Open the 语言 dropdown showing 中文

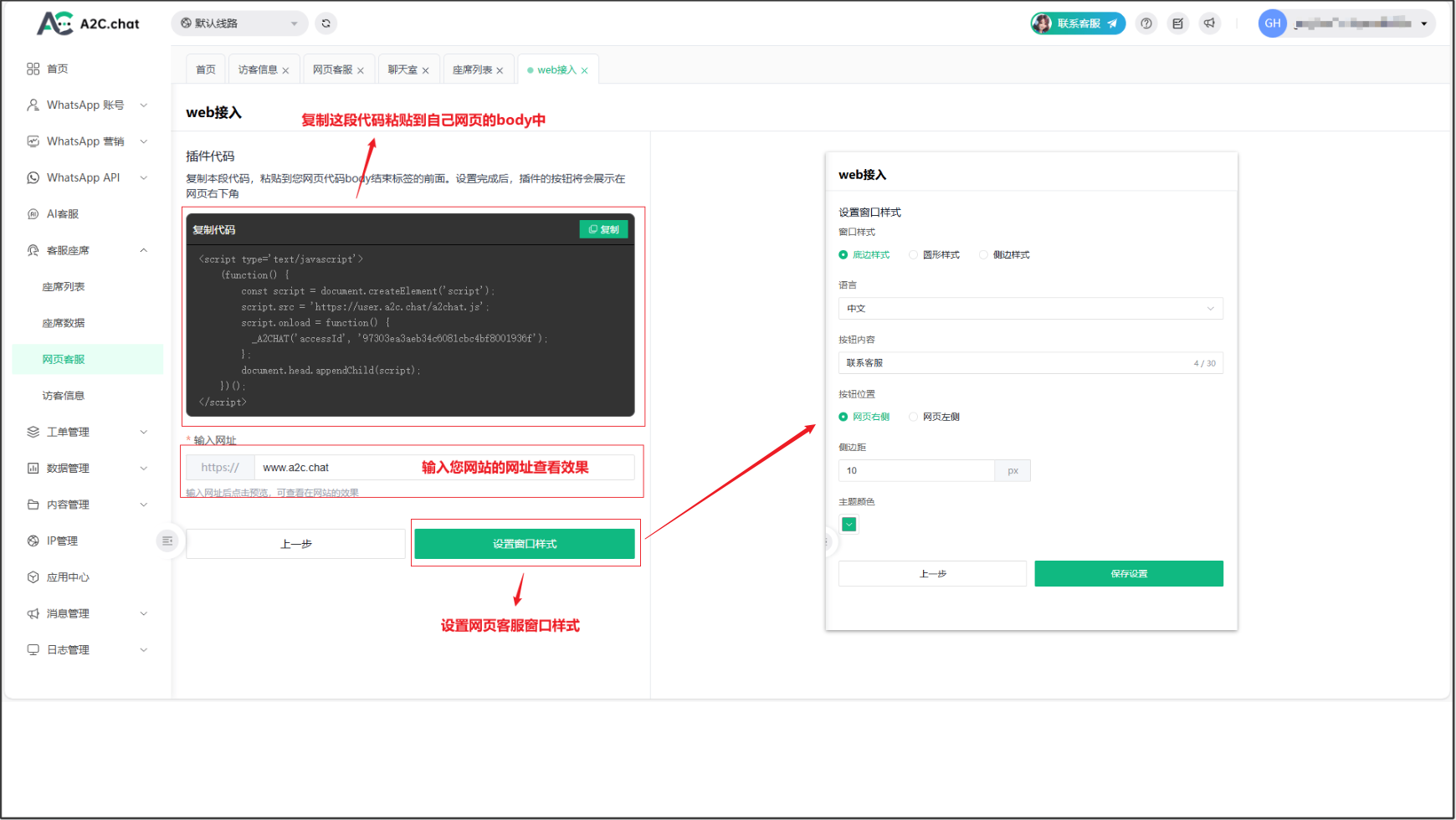pos(1030,309)
